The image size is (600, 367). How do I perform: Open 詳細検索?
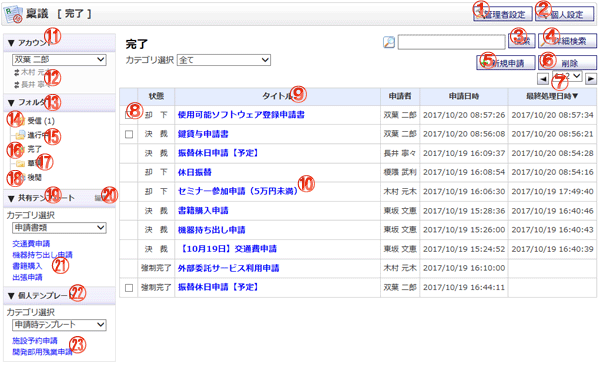point(567,41)
